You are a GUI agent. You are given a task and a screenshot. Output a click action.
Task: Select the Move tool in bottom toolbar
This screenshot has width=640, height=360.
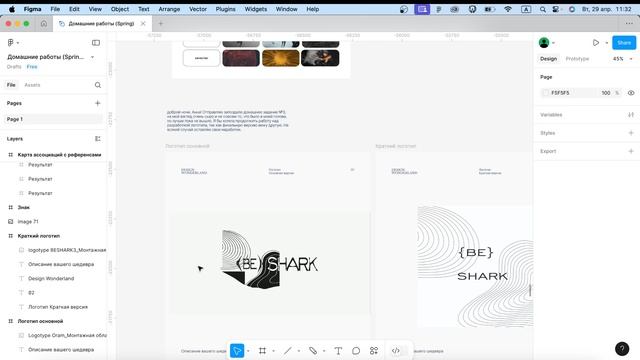(237, 351)
